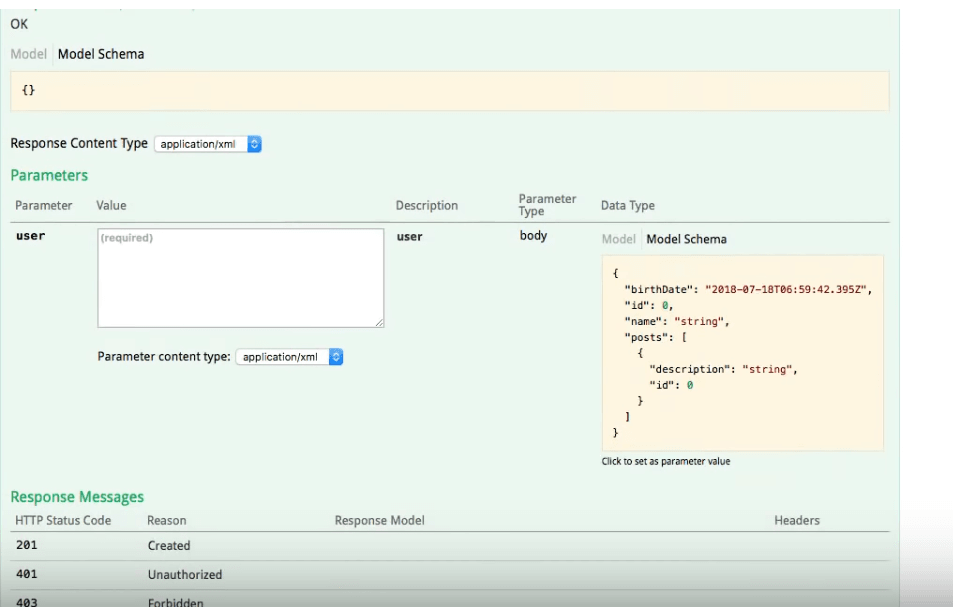Click the Data Type column header
The image size is (953, 607).
tap(628, 205)
